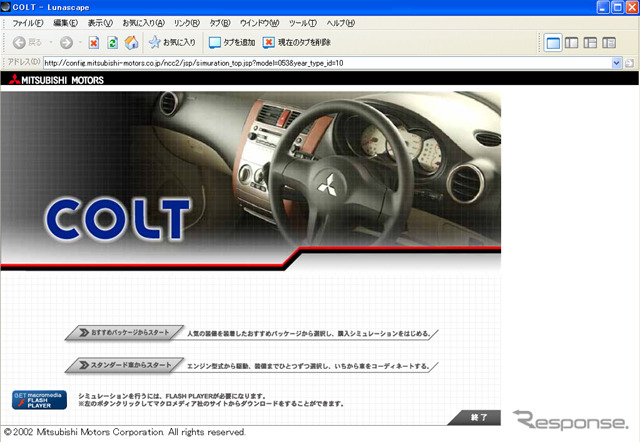Open the small arrow beside the Forward button
Screen dimensions: 640x442
pyautogui.click(x=79, y=43)
